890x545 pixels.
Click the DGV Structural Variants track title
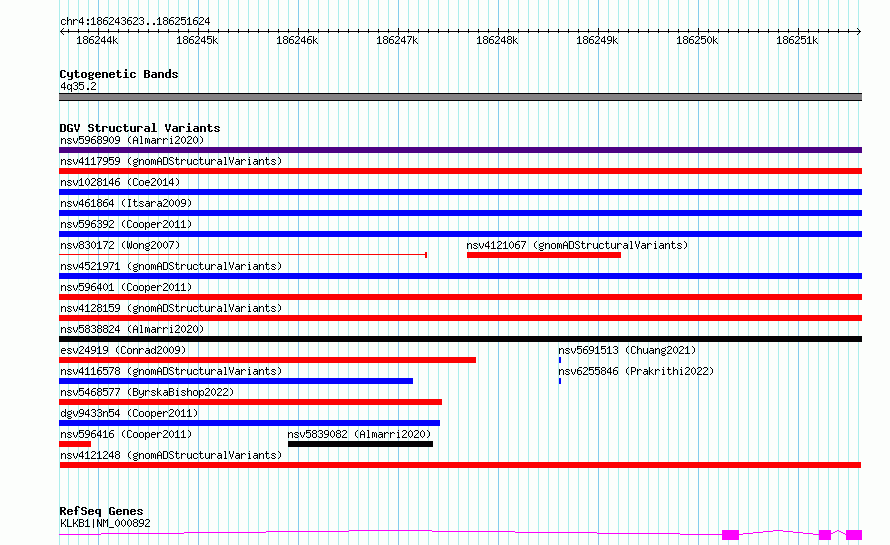[x=140, y=128]
